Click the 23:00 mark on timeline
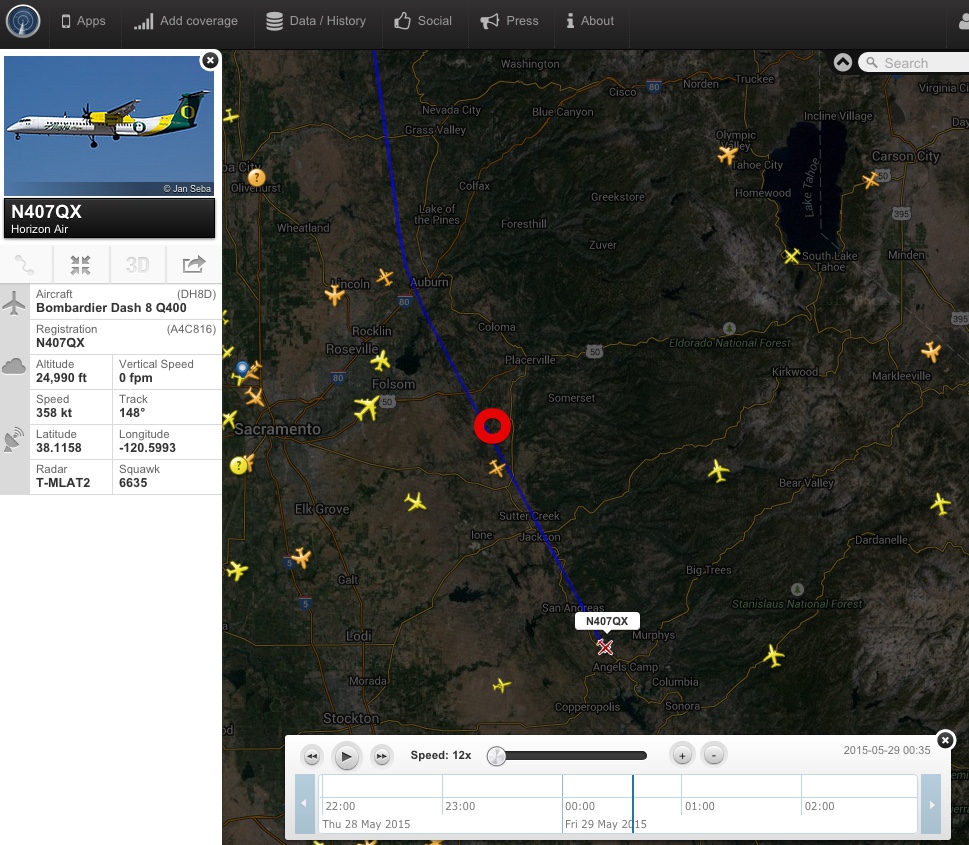 (x=460, y=806)
